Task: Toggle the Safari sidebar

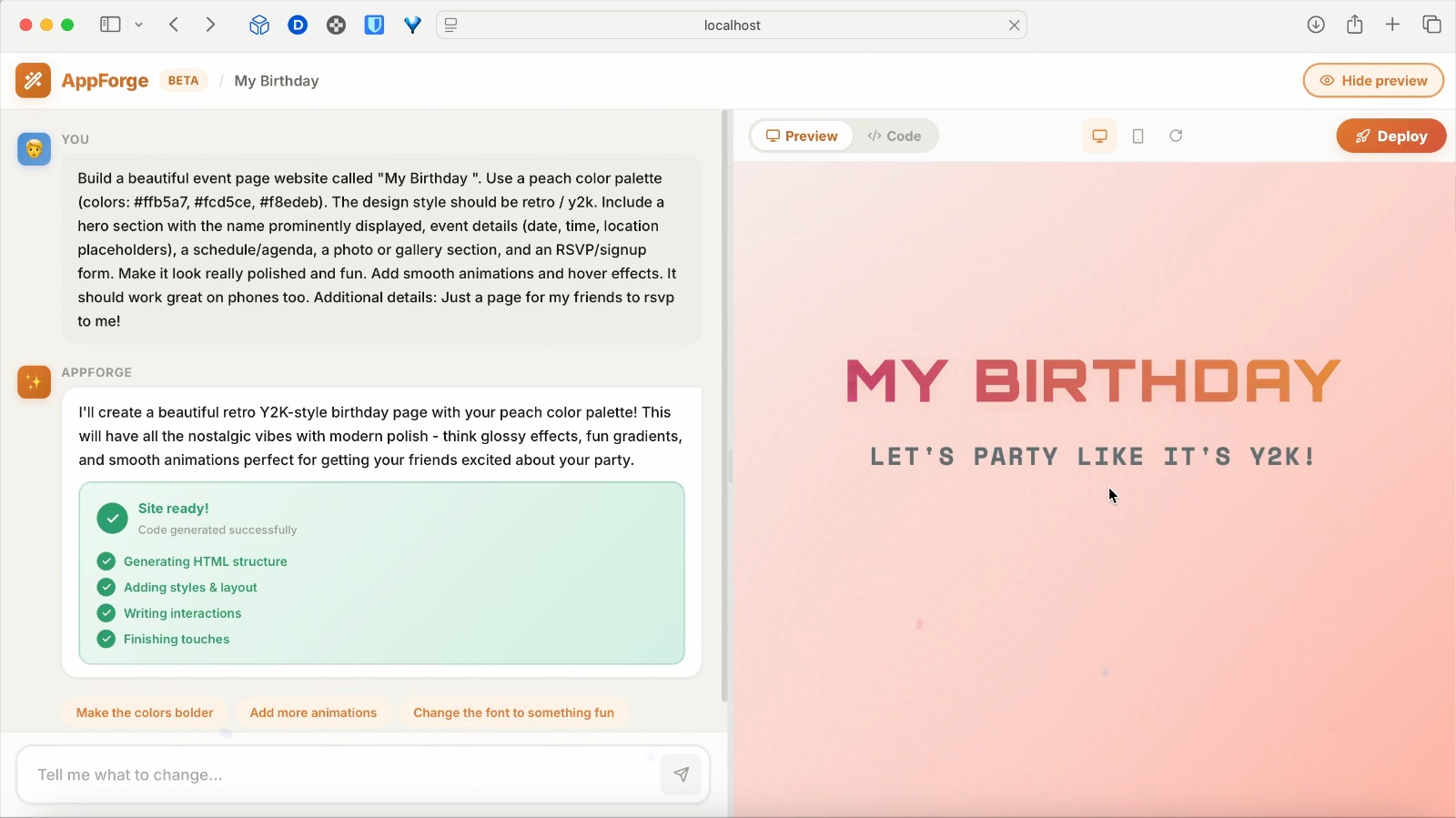Action: [110, 25]
